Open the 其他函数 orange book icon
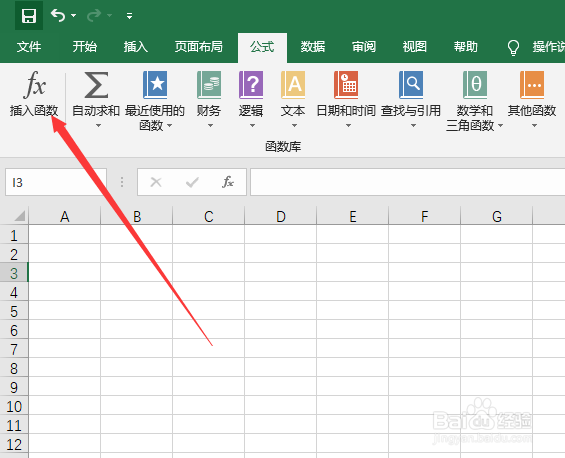The width and height of the screenshot is (565, 458). [532, 85]
